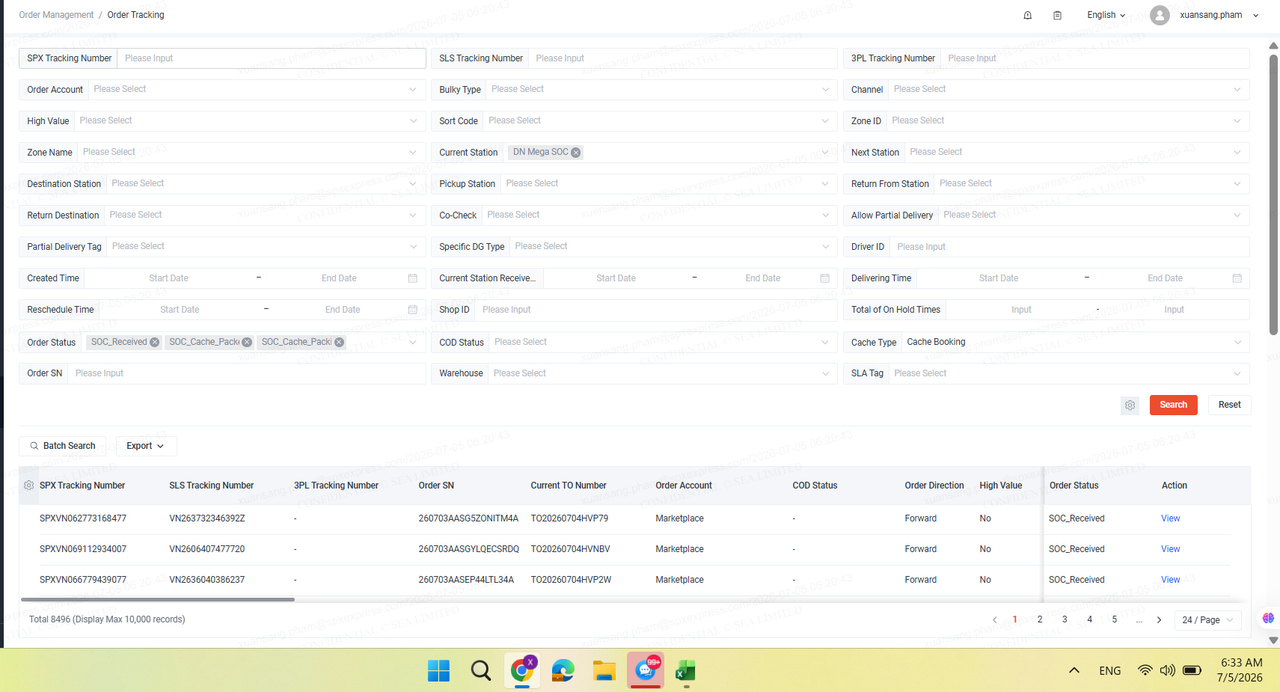
Task: Open Delivering Time calendar icon
Action: pos(1237,278)
